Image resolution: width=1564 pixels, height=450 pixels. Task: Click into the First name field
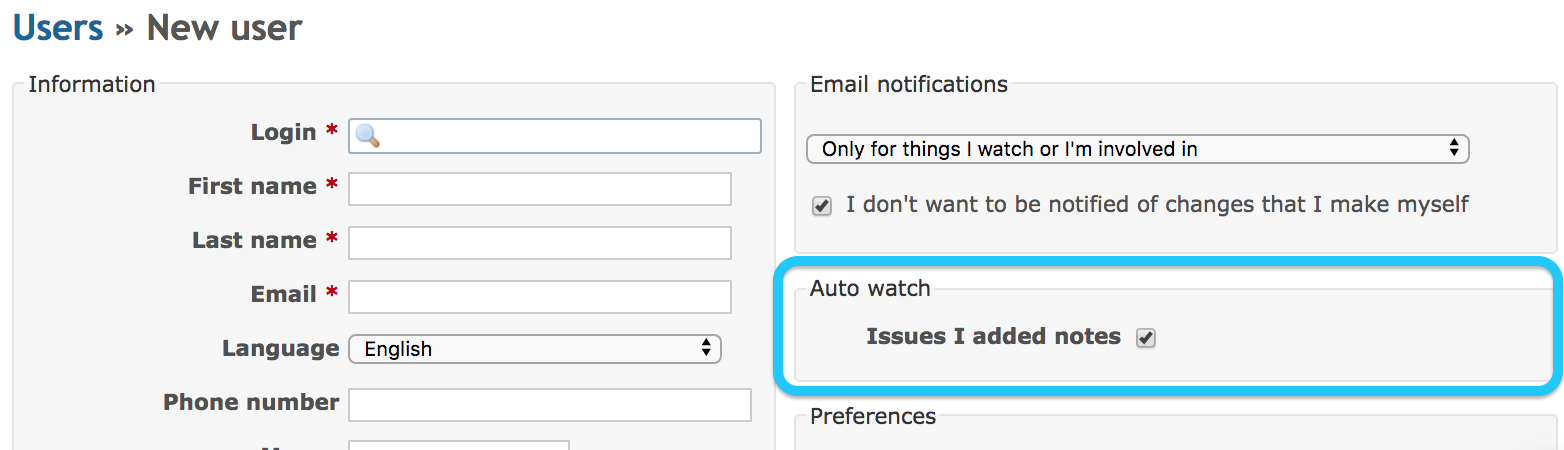click(540, 189)
